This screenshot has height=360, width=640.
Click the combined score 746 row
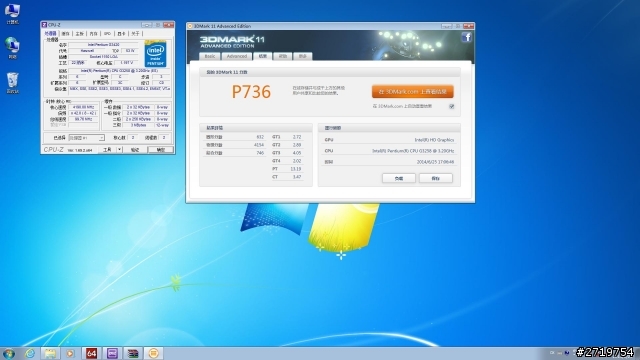[x=235, y=153]
